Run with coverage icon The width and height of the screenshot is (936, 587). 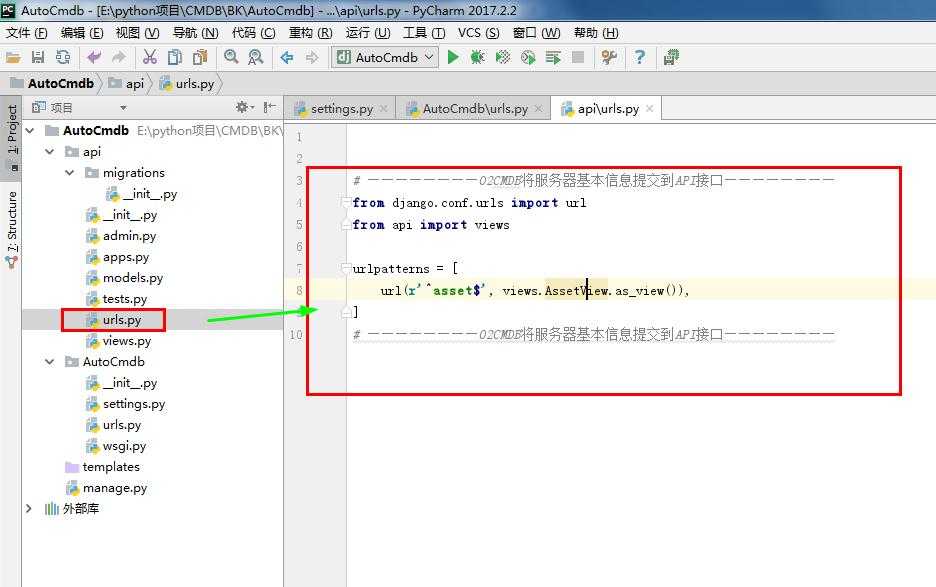pos(503,57)
